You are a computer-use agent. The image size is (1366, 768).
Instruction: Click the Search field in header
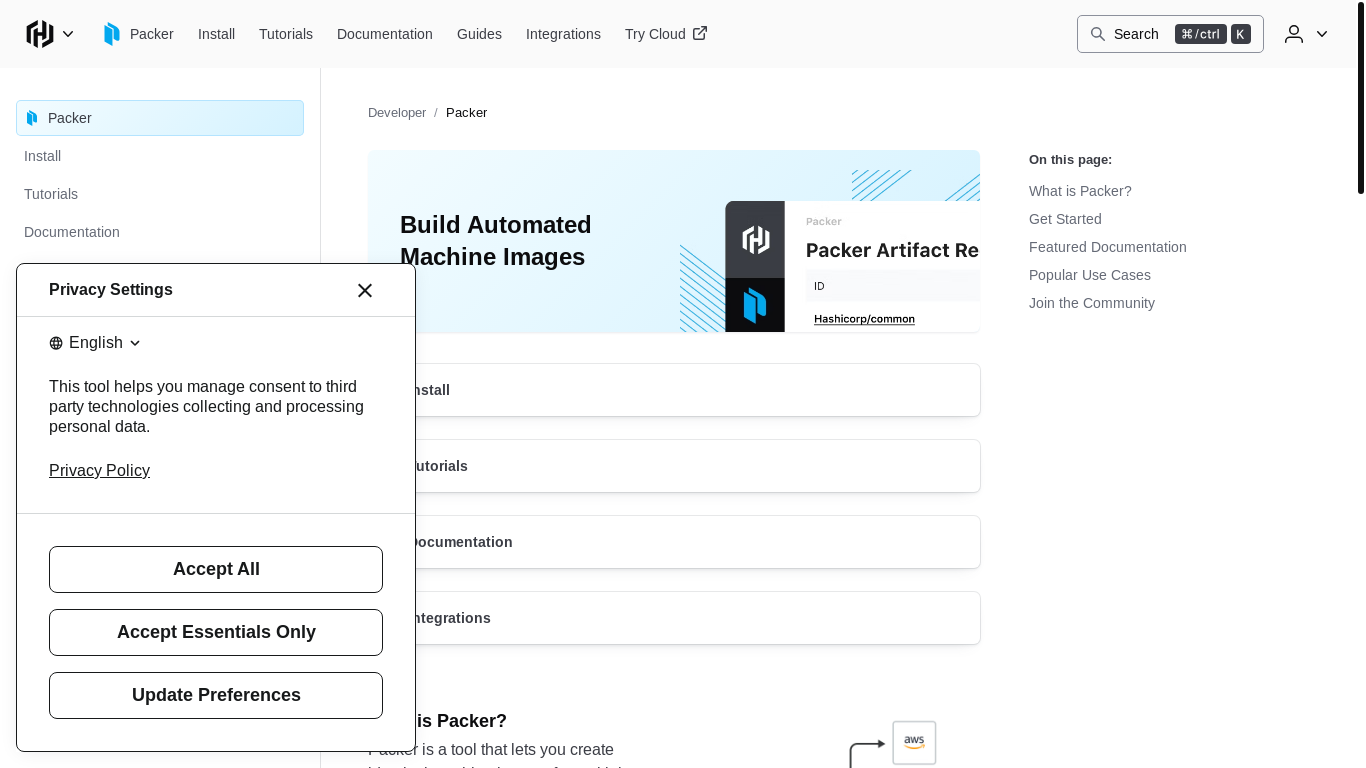[1170, 34]
